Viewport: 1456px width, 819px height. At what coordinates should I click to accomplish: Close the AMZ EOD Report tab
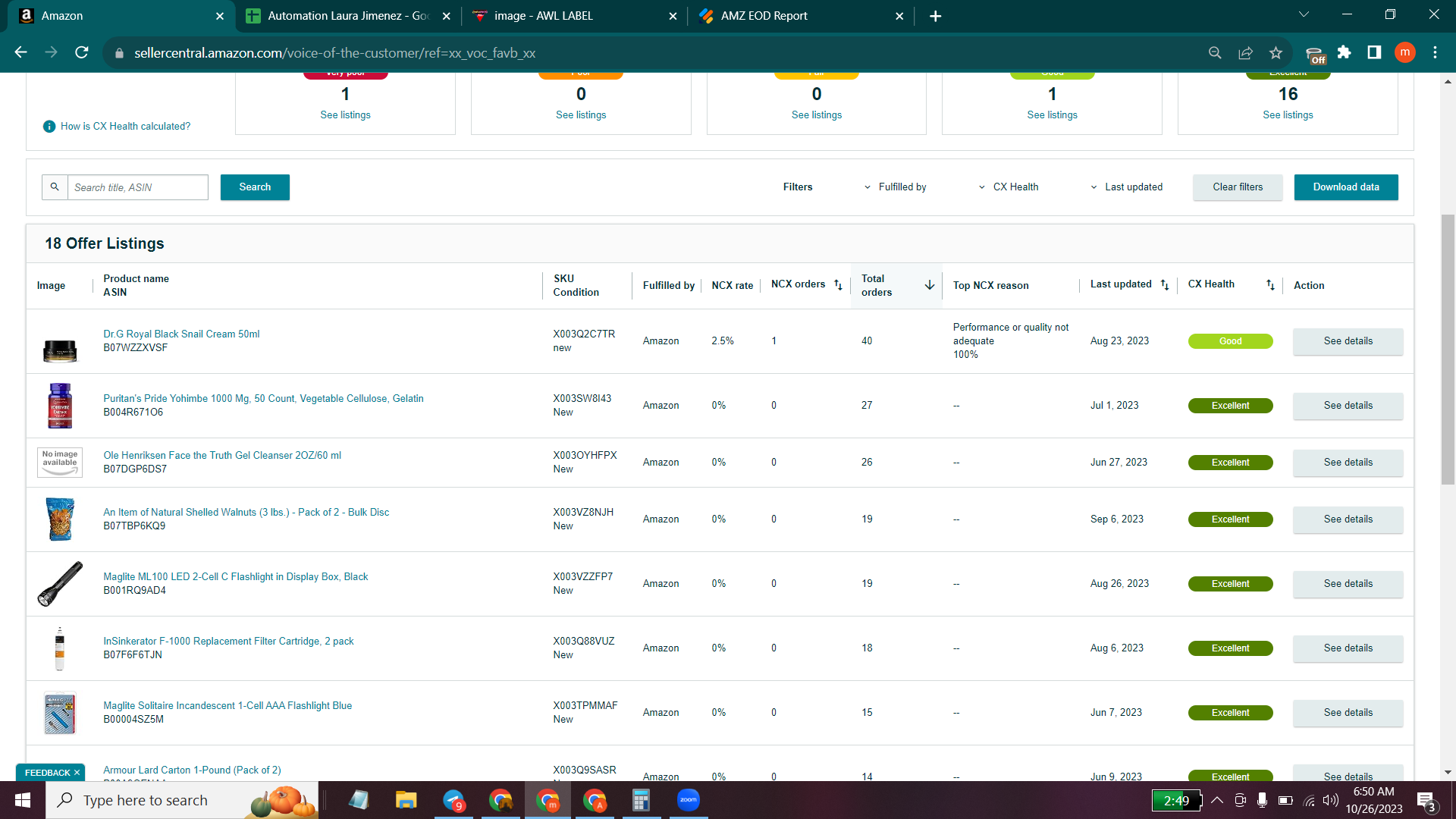899,16
